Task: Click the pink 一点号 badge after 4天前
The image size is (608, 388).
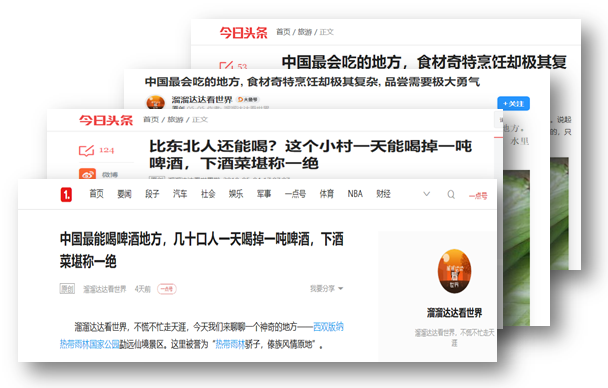Action: tap(167, 289)
